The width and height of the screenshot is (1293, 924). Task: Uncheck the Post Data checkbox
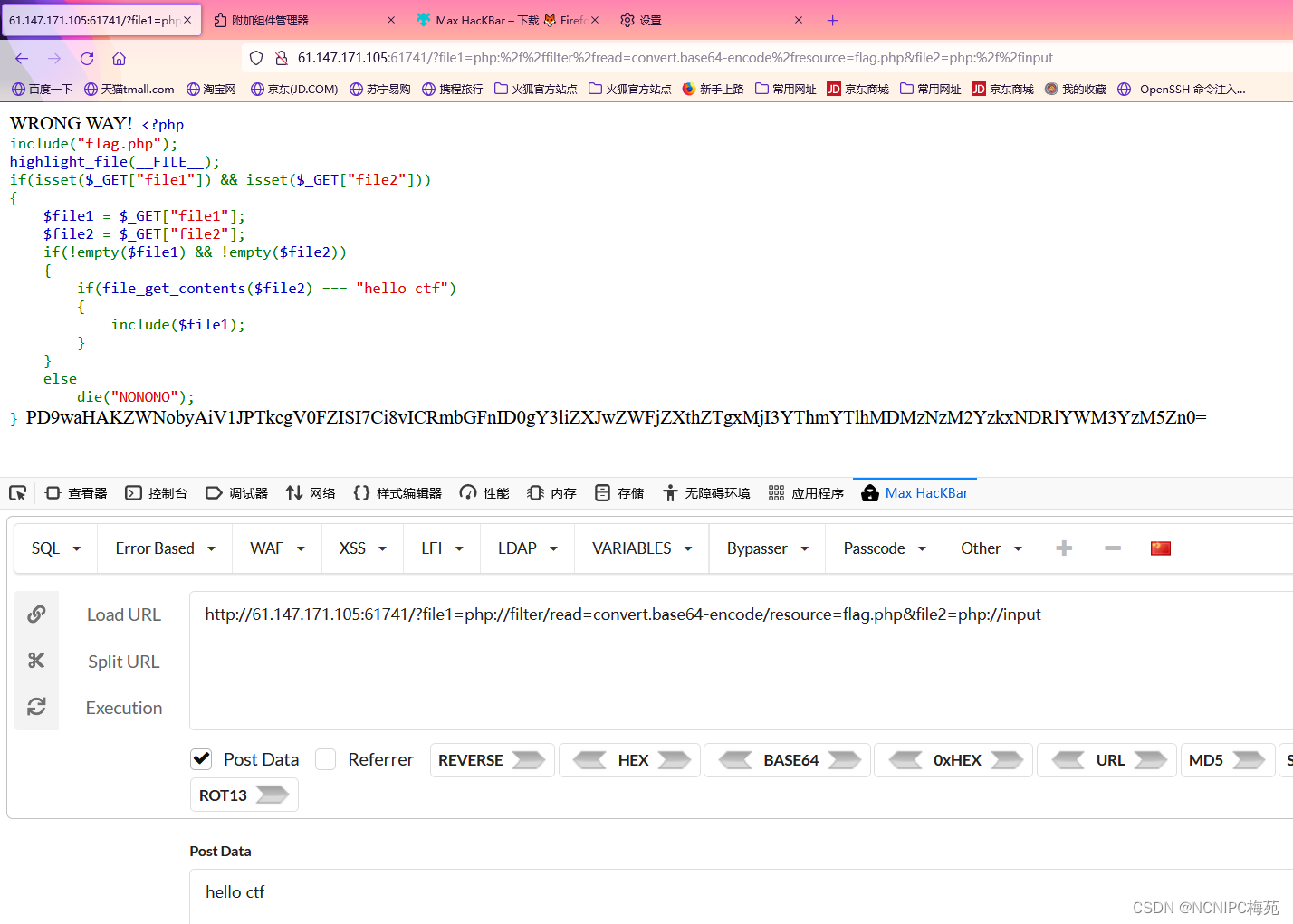(x=201, y=759)
